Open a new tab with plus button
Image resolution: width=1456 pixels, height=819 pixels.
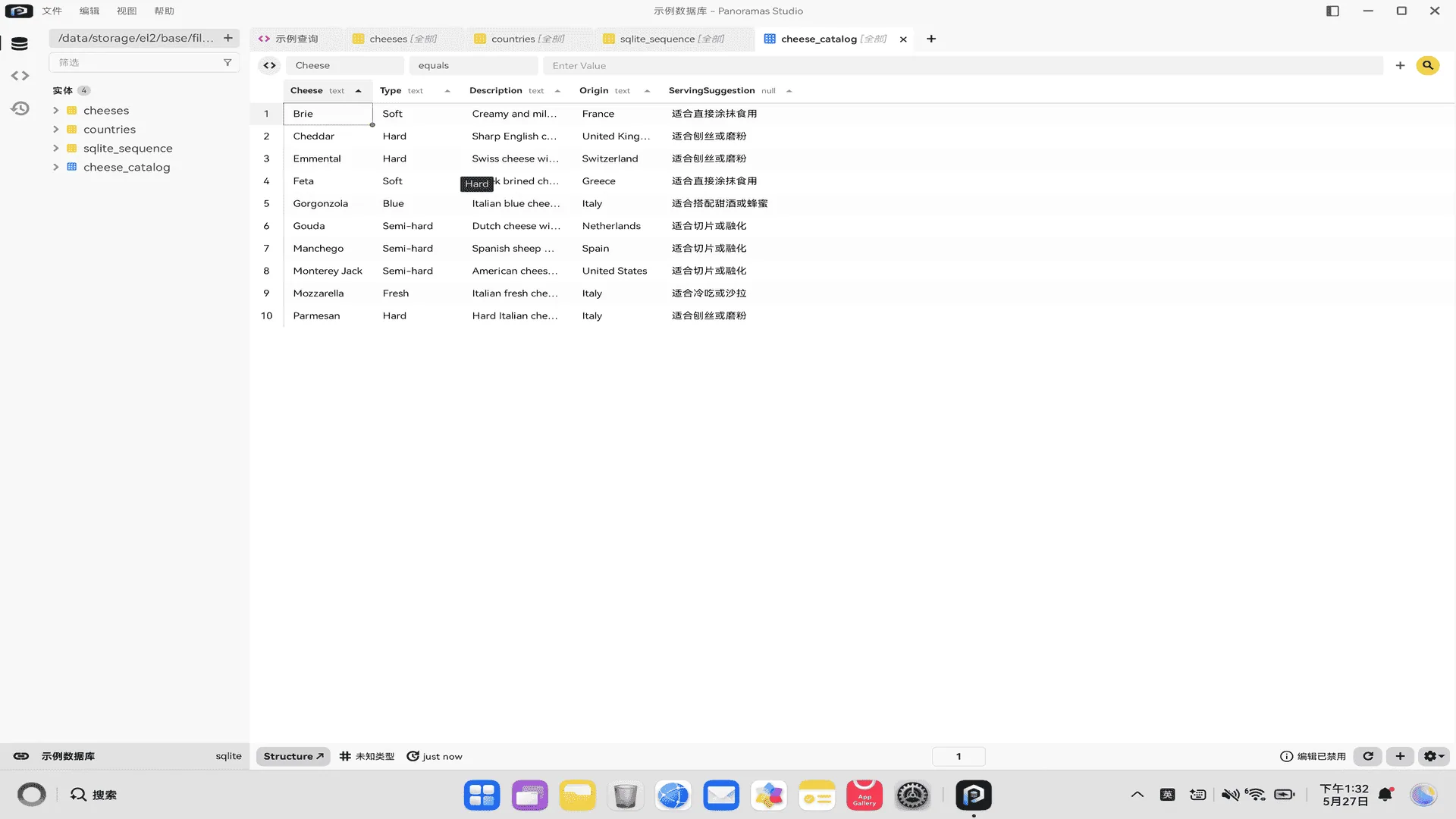(x=931, y=39)
